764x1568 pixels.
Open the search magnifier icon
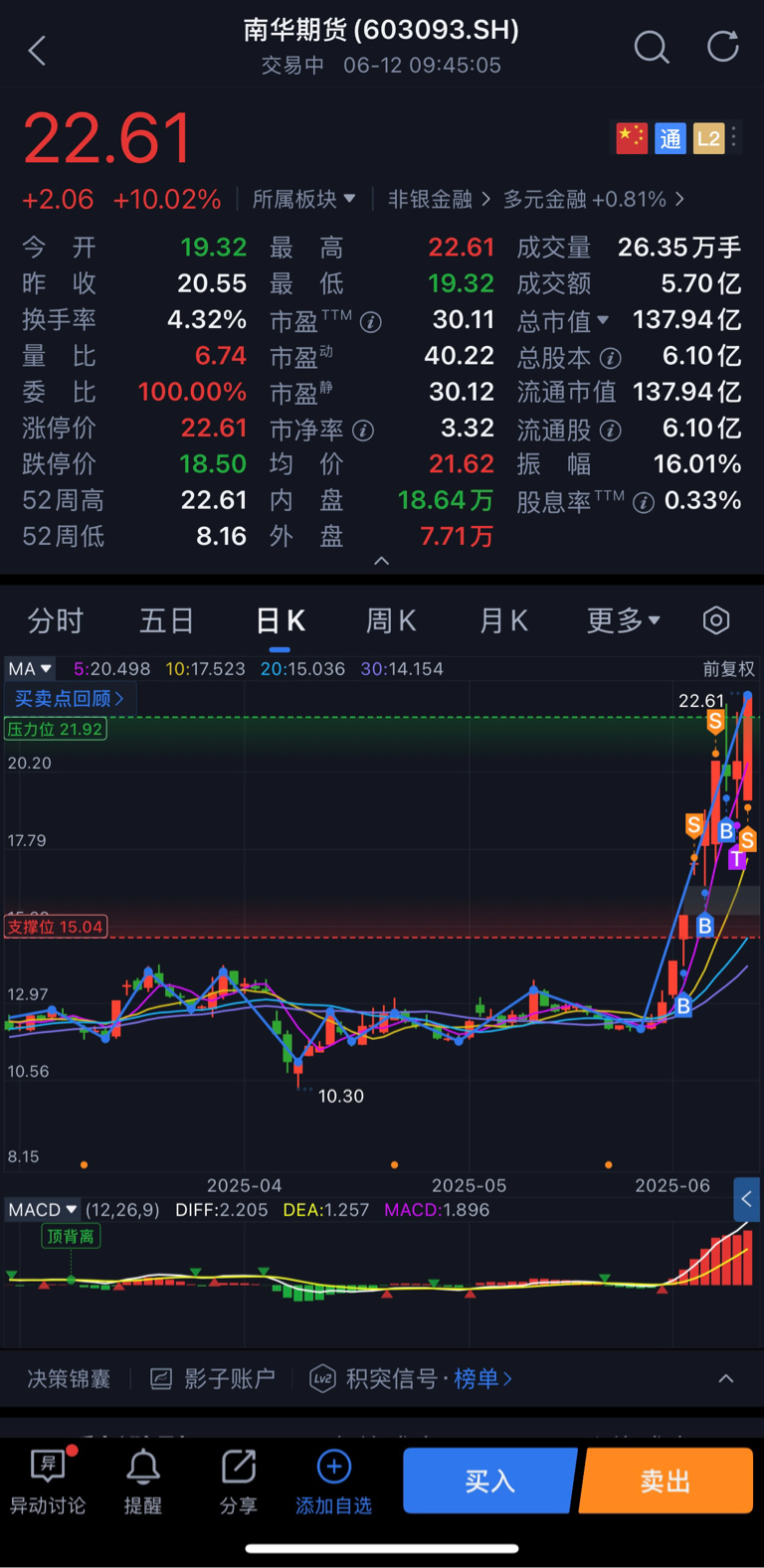(652, 47)
